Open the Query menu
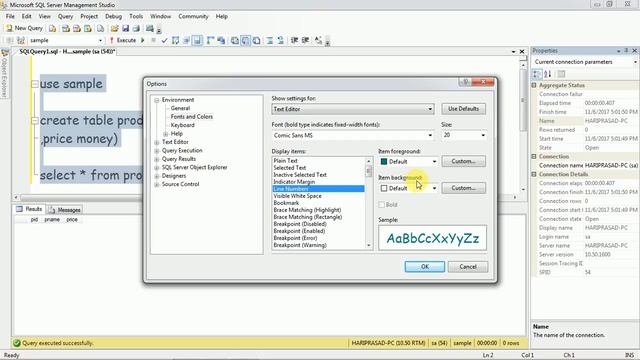The height and width of the screenshot is (360, 640). [65, 16]
